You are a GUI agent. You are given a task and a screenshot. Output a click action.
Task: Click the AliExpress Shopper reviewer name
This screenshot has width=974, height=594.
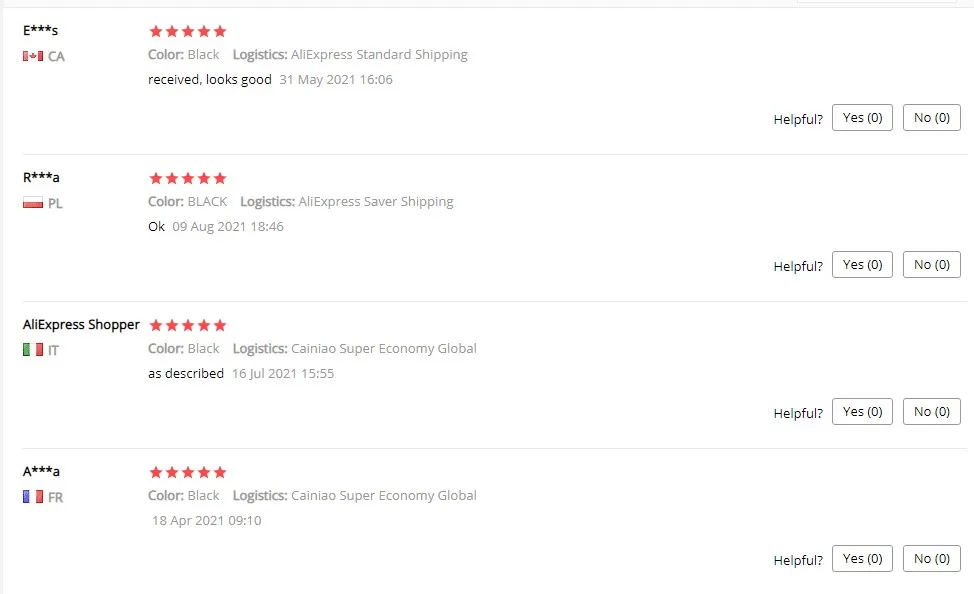click(81, 325)
